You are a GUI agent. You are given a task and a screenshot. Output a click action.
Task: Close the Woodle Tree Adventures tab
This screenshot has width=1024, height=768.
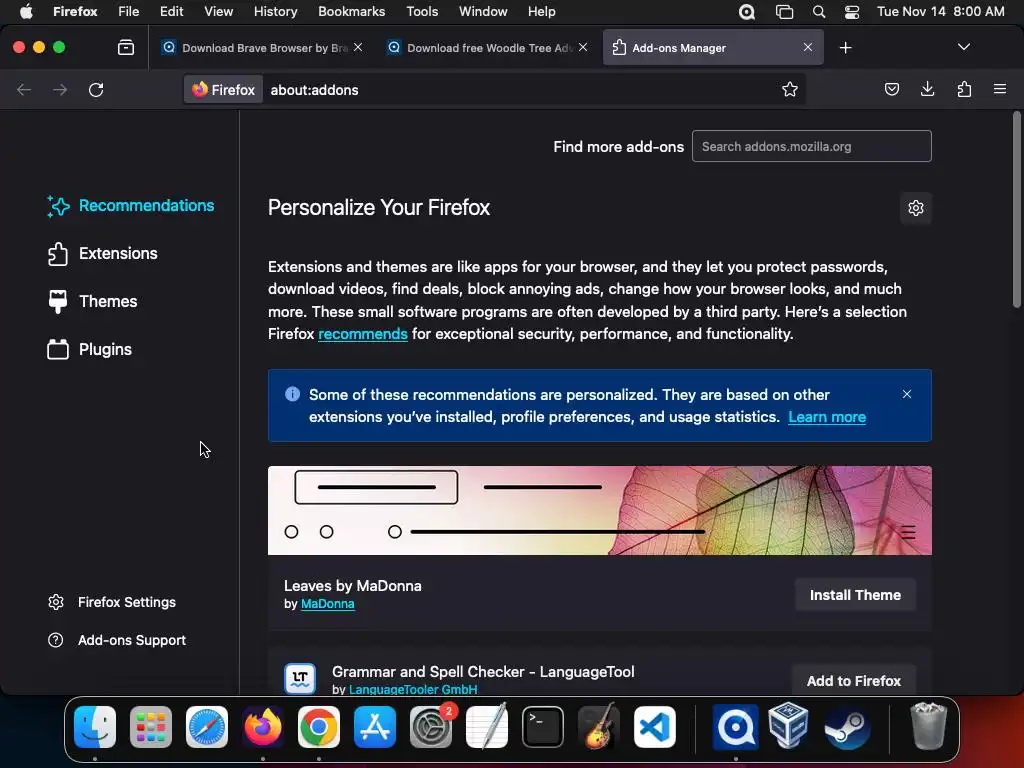click(583, 47)
